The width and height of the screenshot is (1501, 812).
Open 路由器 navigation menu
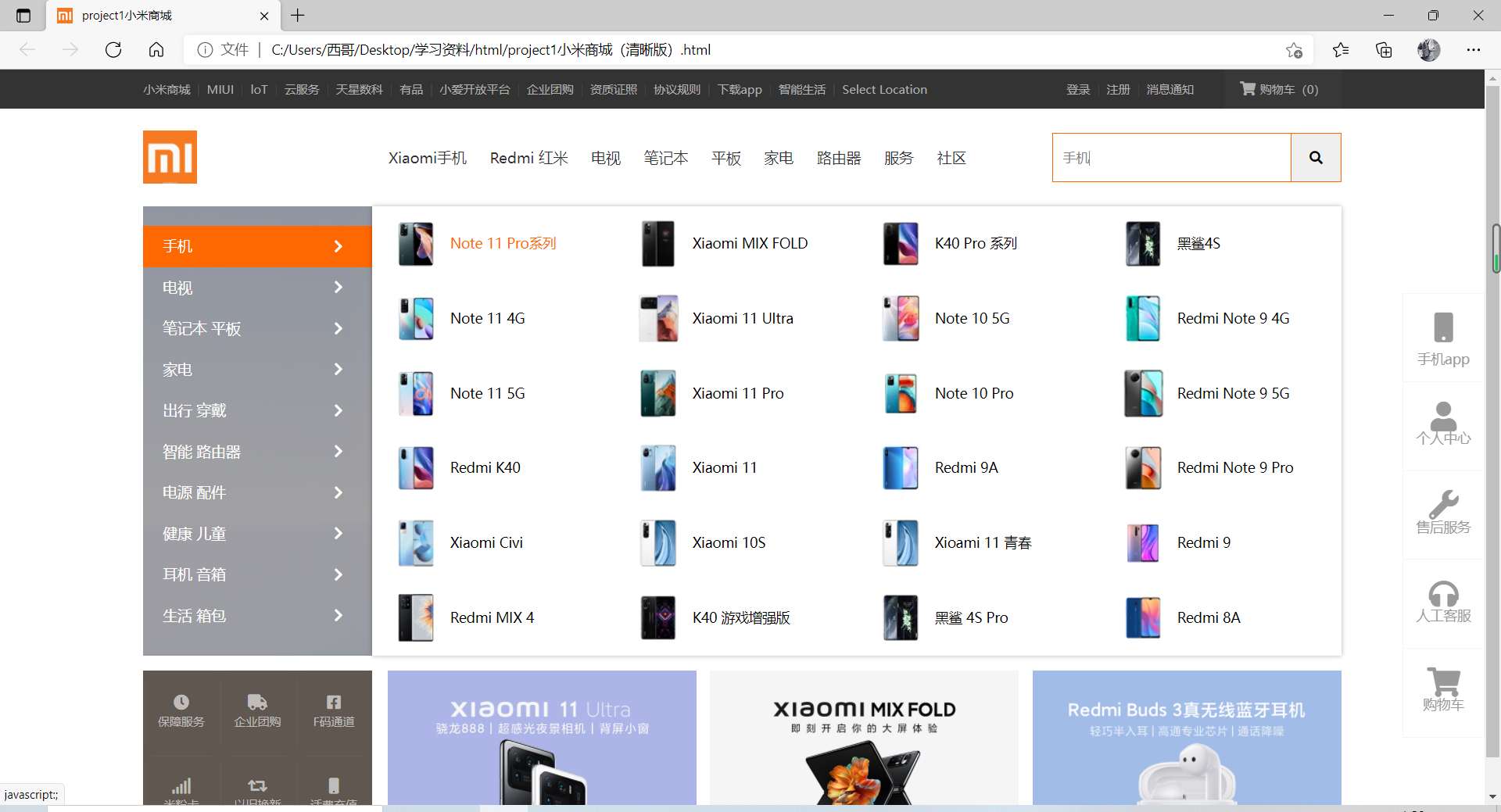pyautogui.click(x=839, y=158)
